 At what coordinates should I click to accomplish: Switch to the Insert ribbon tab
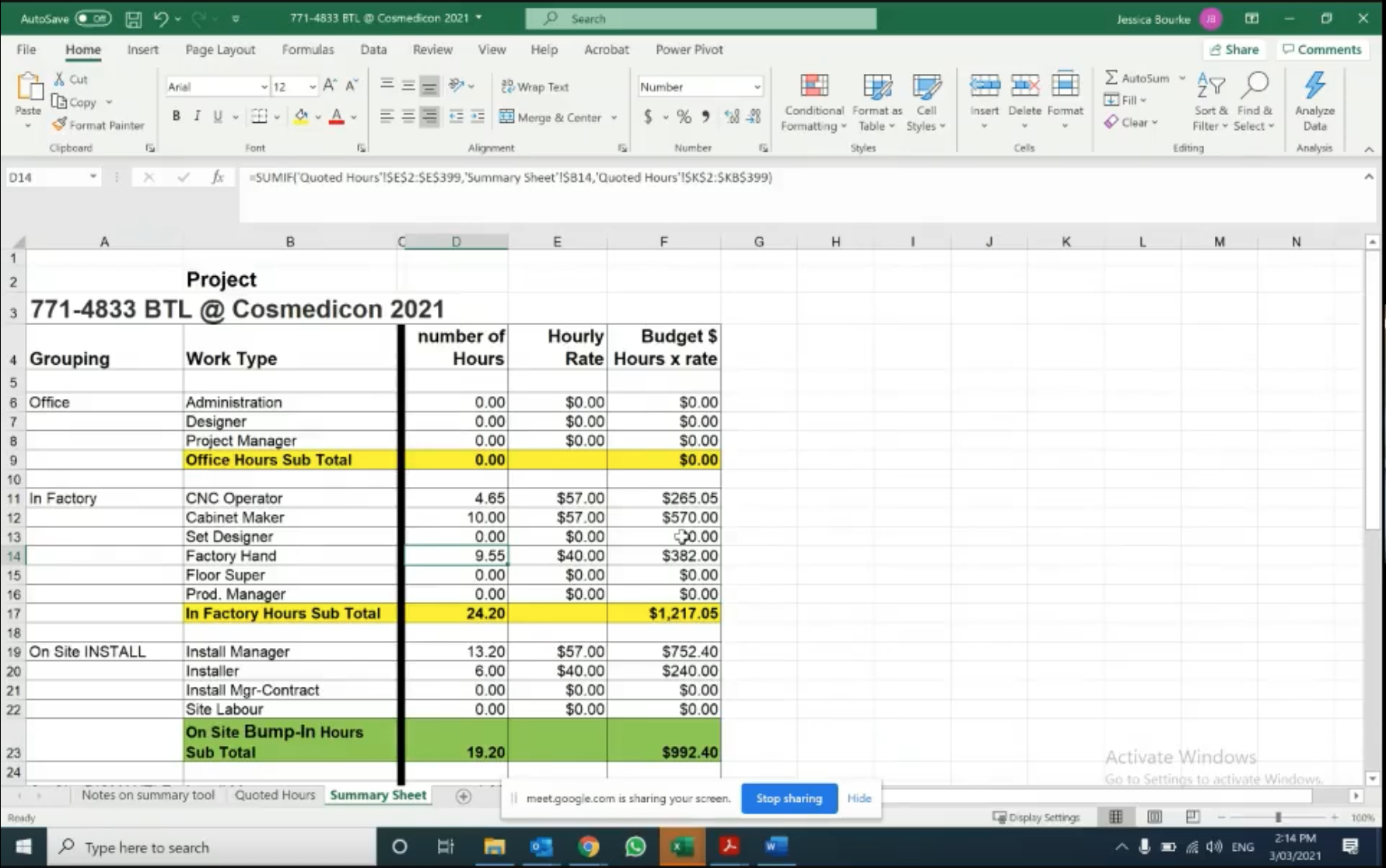coord(142,49)
